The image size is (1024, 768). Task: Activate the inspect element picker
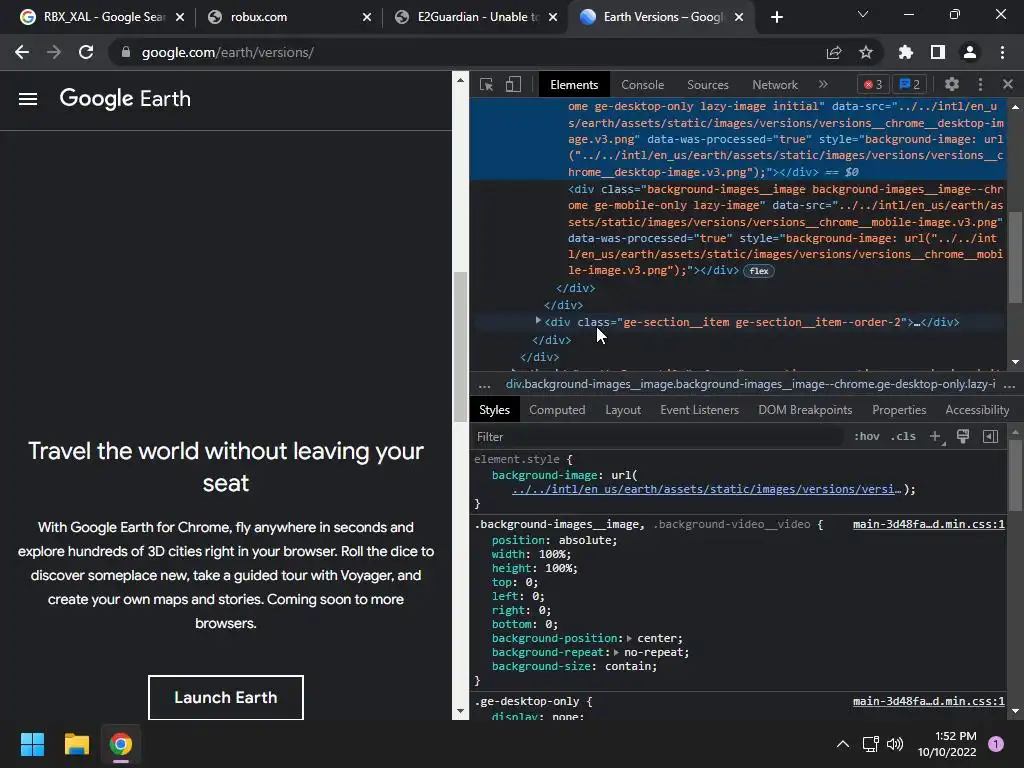pyautogui.click(x=487, y=84)
